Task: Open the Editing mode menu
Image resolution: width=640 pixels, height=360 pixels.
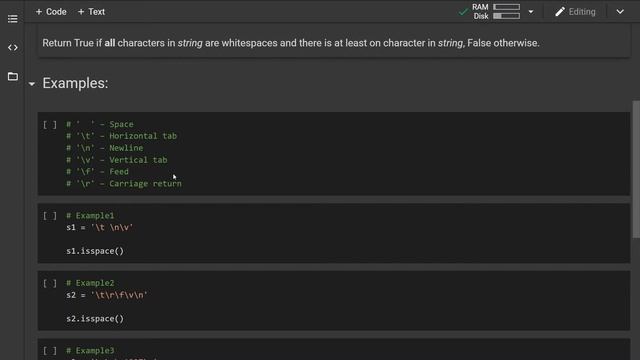Action: coord(576,12)
